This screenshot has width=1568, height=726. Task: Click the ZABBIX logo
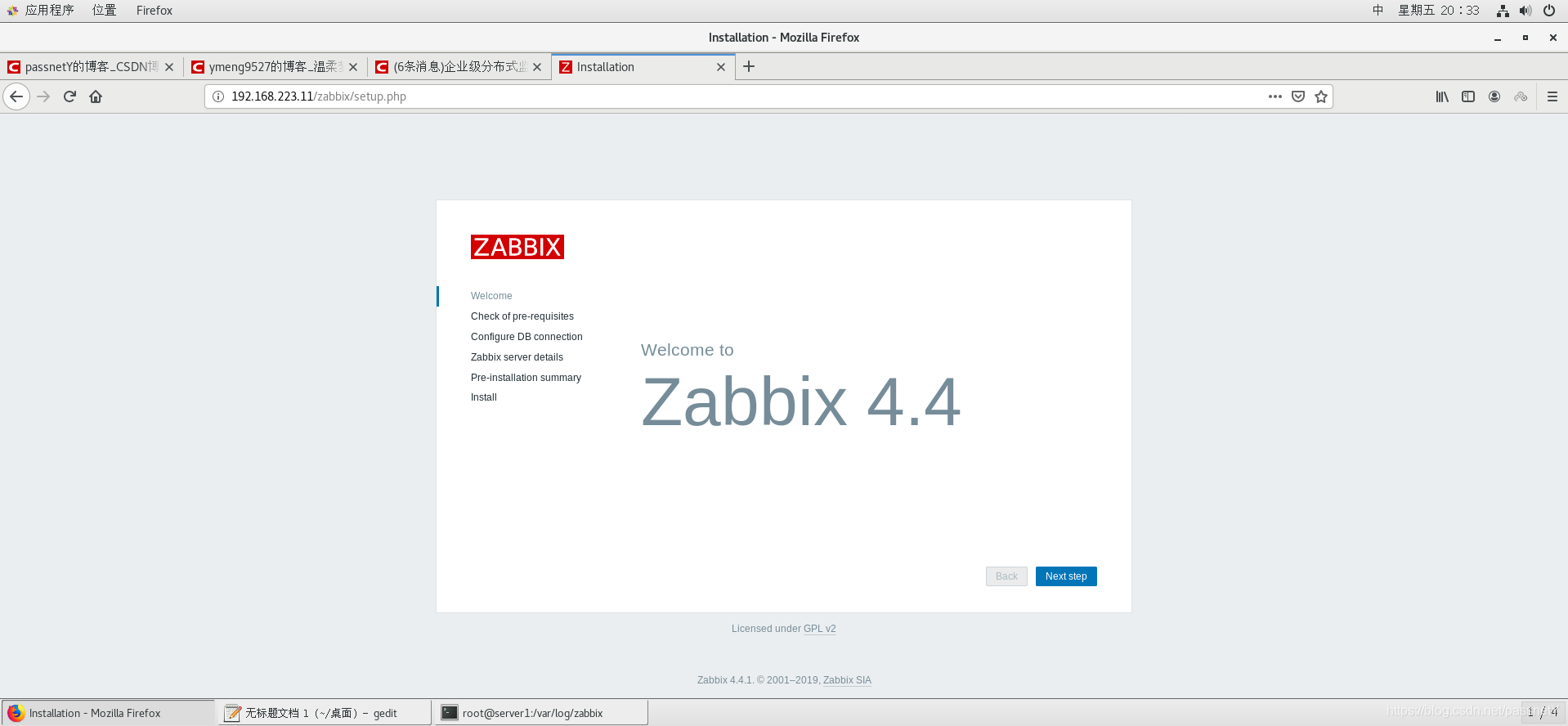click(x=517, y=247)
